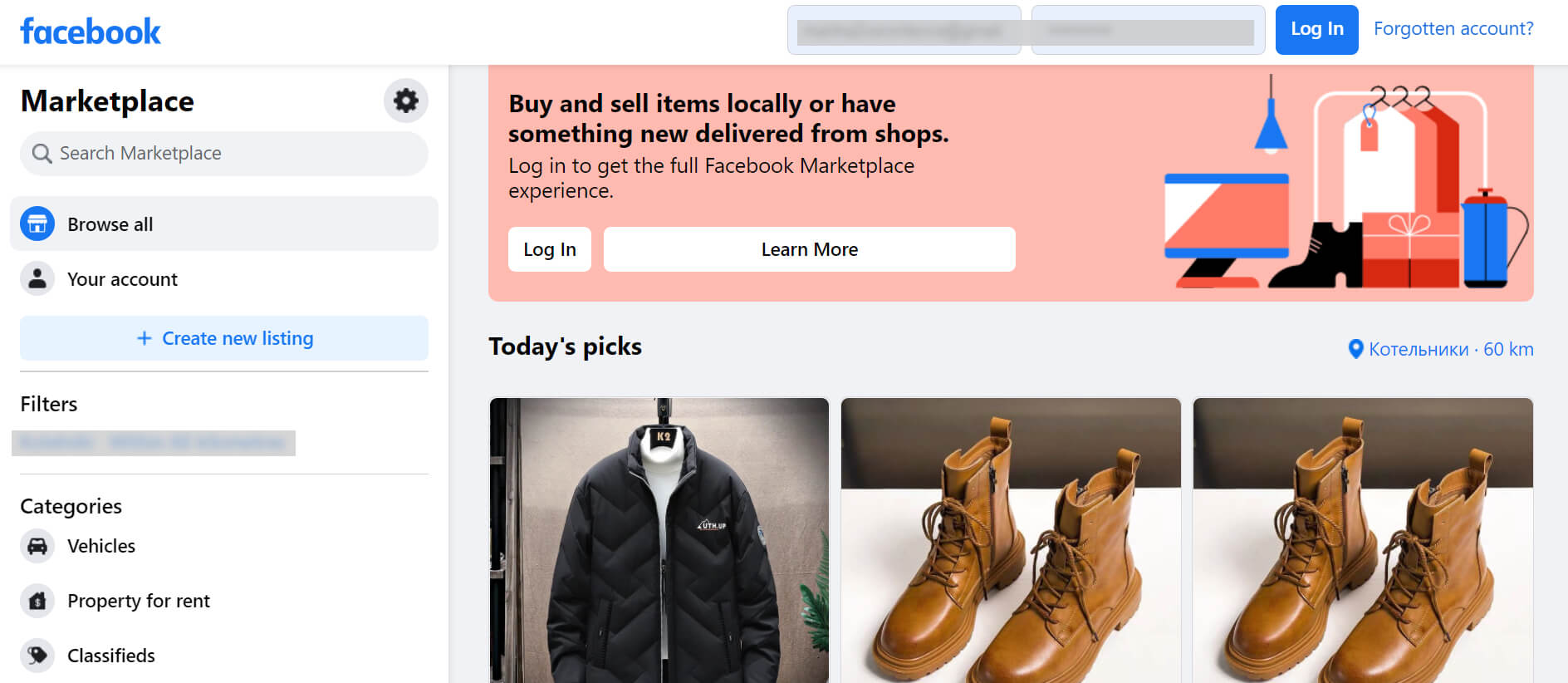1568x683 pixels.
Task: Click the location pin icon
Action: (x=1355, y=349)
